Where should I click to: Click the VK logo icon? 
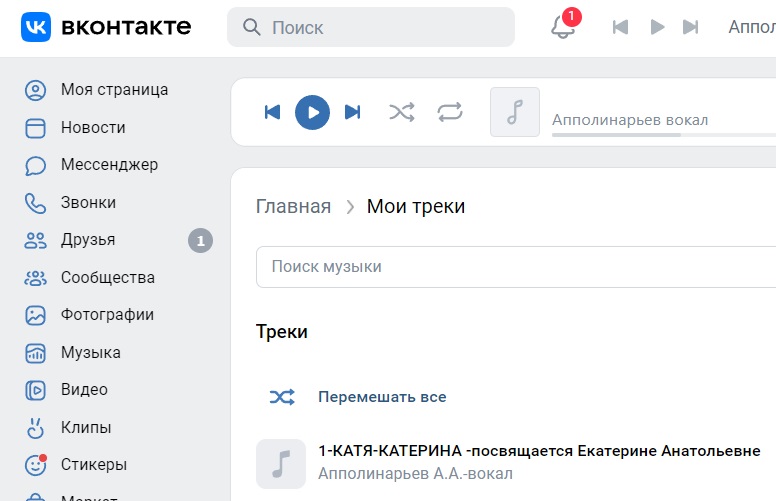pyautogui.click(x=36, y=27)
